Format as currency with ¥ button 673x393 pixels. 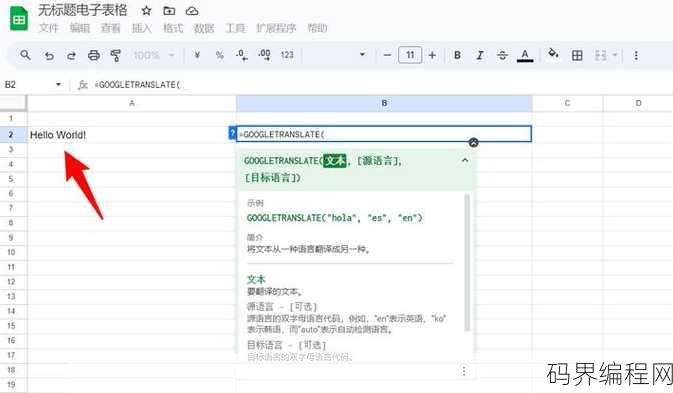point(197,55)
